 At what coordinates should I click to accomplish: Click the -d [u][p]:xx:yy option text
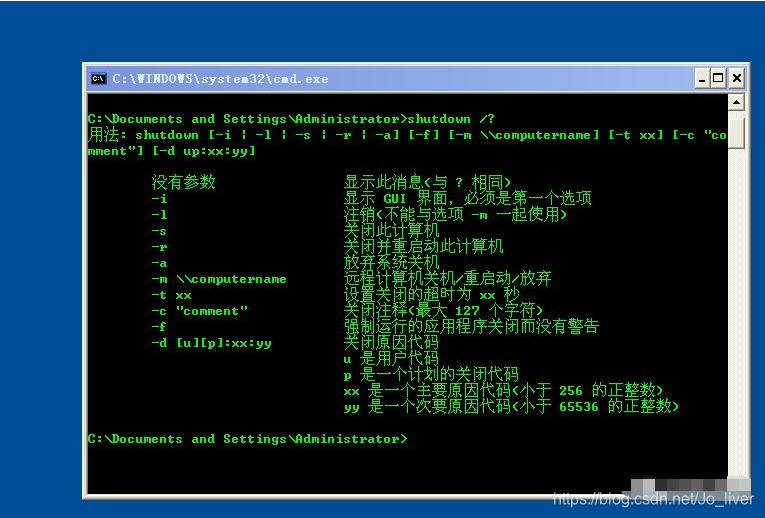[x=211, y=343]
